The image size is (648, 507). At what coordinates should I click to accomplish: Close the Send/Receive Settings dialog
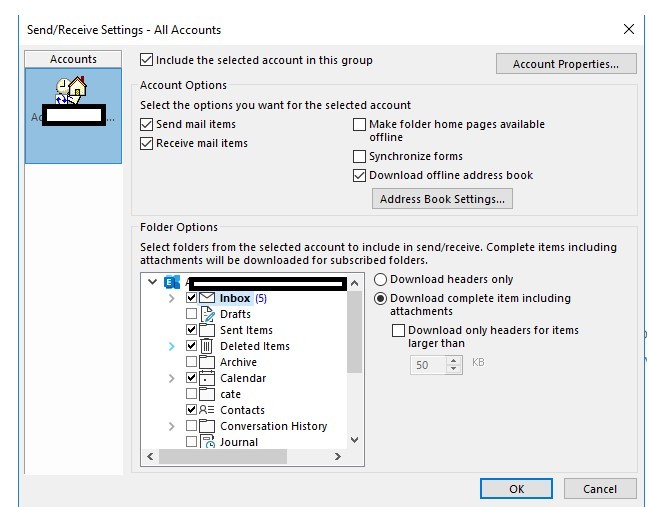point(629,29)
